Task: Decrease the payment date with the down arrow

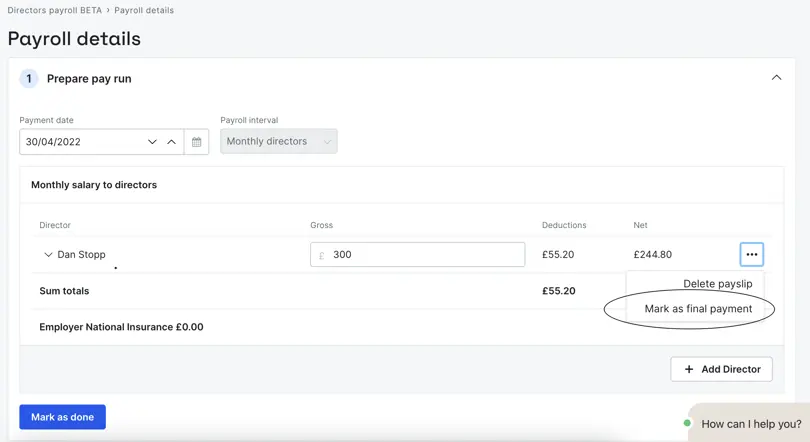Action: 152,141
